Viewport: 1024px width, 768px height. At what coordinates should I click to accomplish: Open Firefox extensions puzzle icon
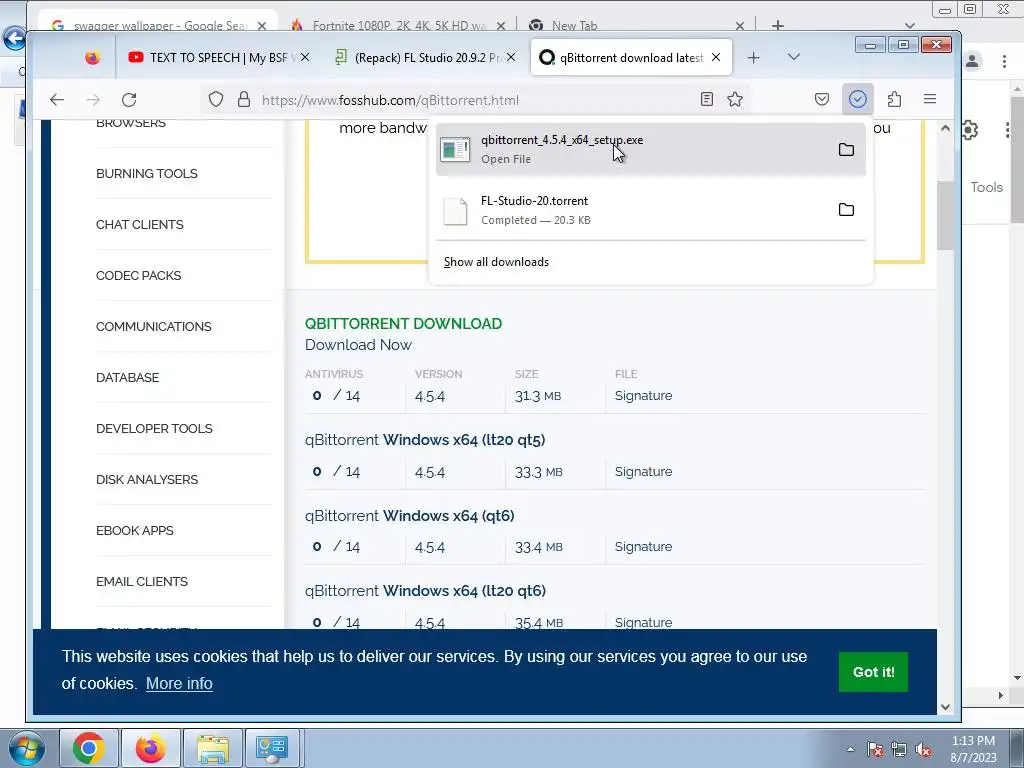coord(894,99)
